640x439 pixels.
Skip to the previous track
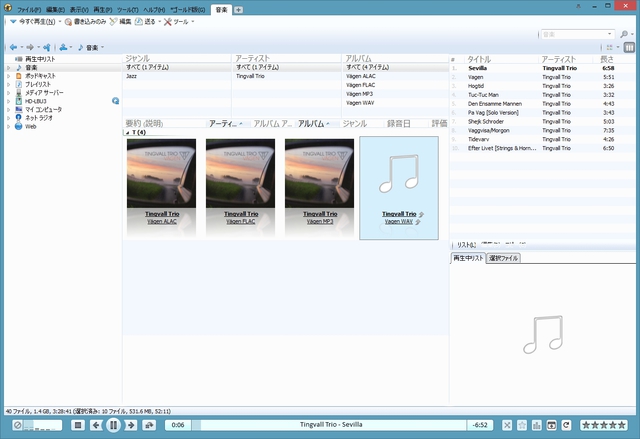point(96,425)
